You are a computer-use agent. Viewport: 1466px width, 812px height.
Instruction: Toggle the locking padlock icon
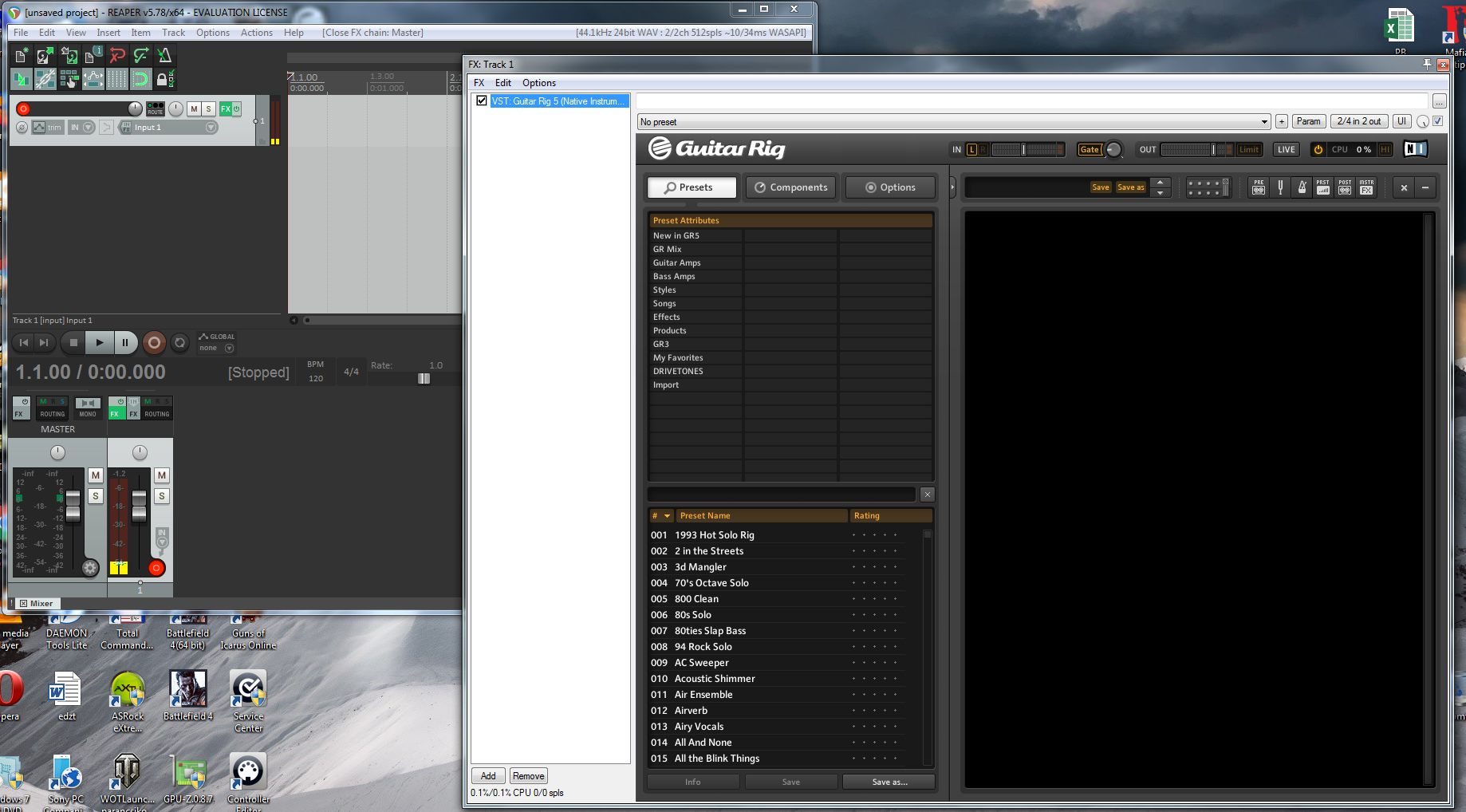(x=165, y=79)
